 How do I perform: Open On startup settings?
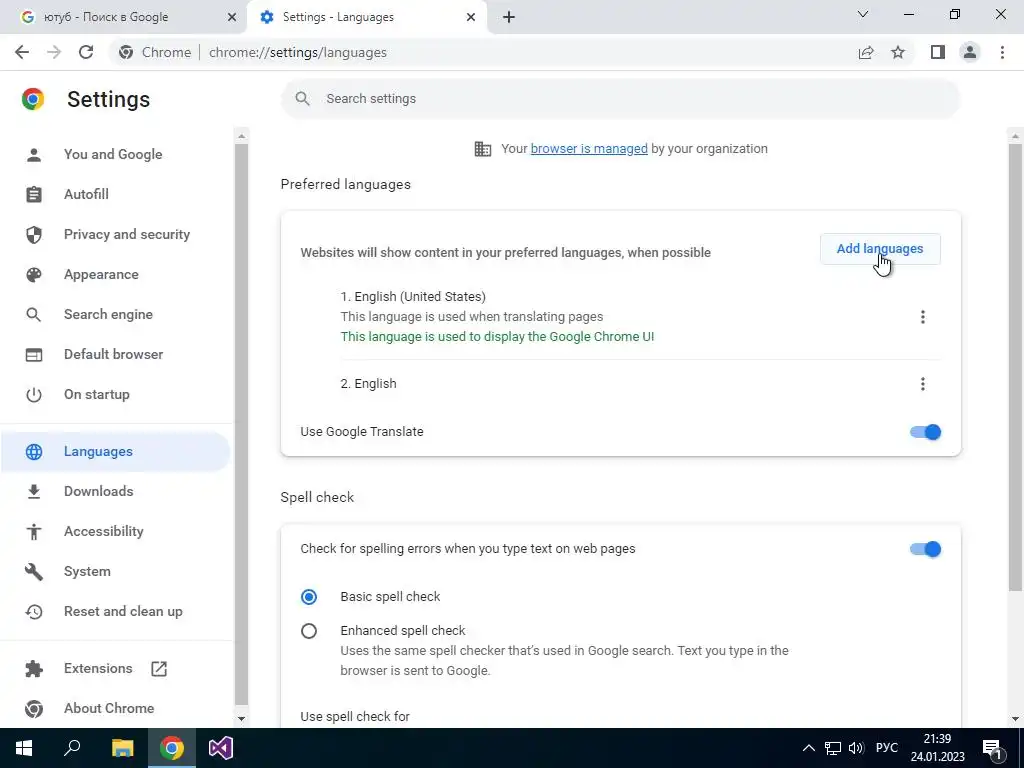click(115, 394)
